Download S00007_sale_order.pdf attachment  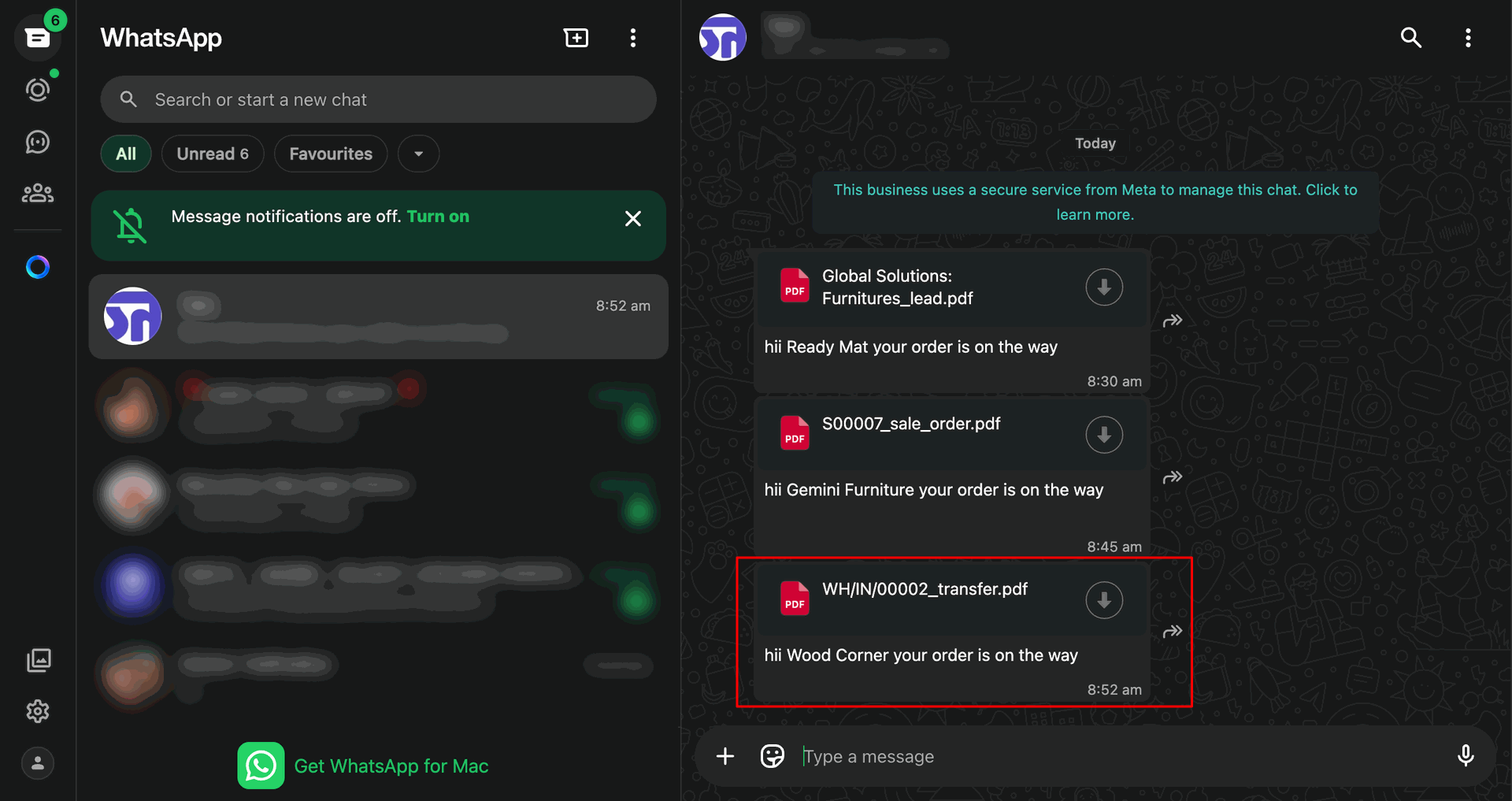1104,435
